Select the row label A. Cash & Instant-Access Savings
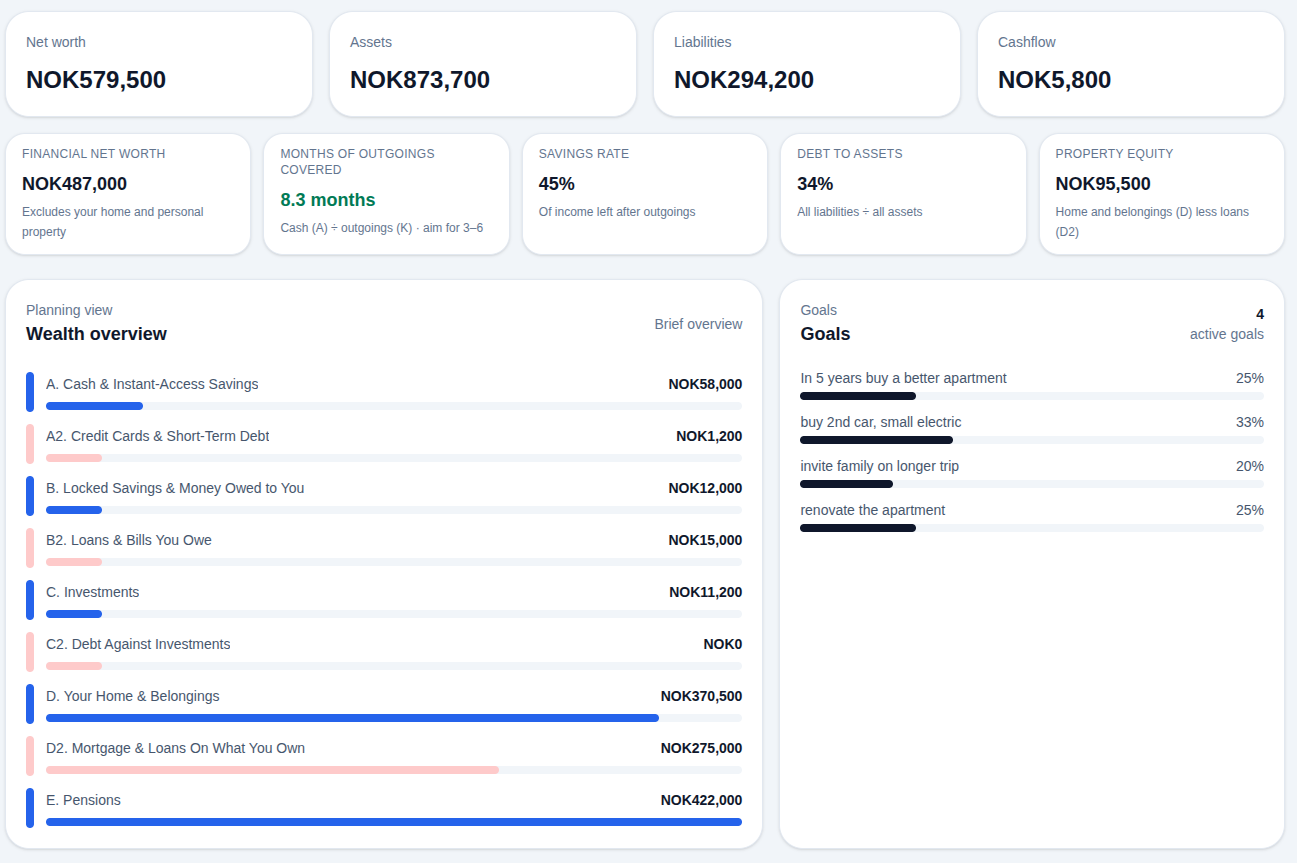This screenshot has width=1297, height=863. pos(152,384)
